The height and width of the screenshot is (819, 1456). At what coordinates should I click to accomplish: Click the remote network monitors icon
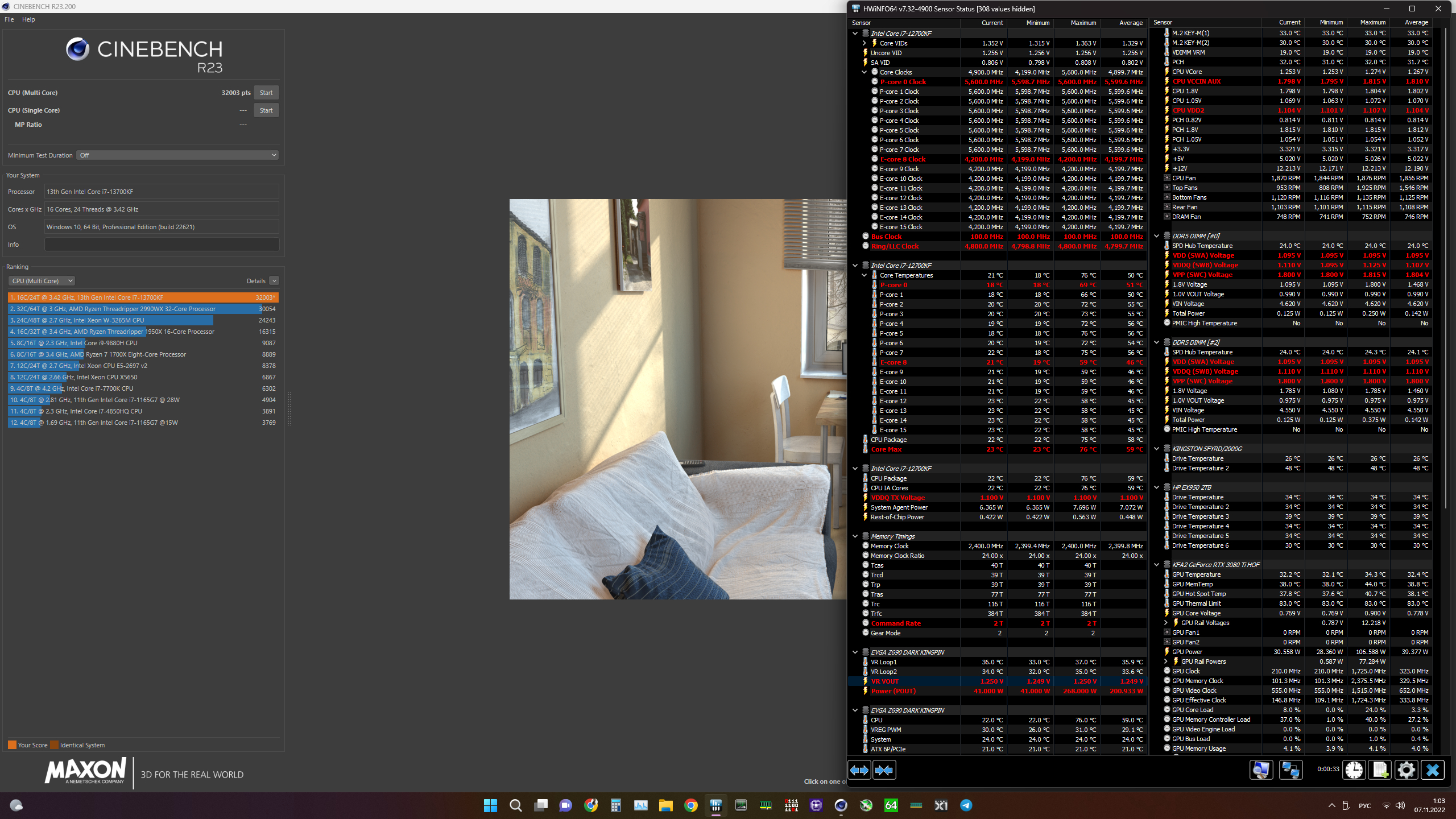click(1290, 770)
